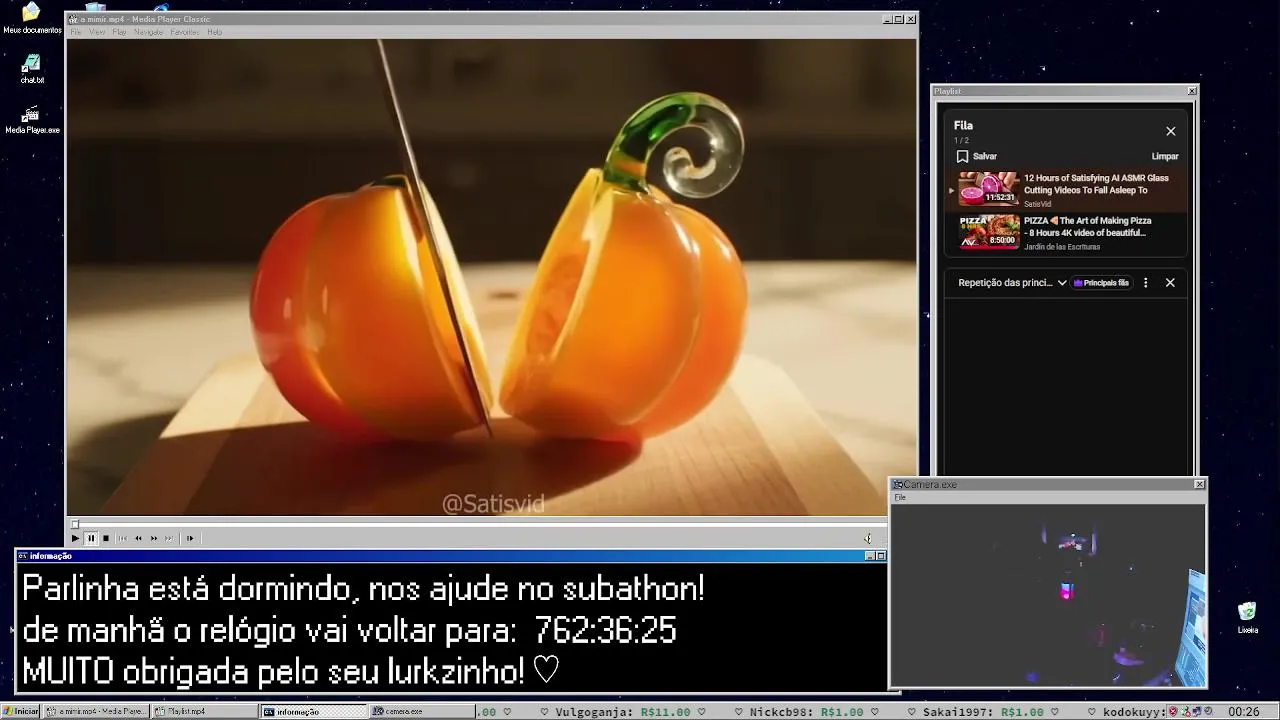Screen dimensions: 1280x720
Task: Select the 12 Hours Satisfying ASMR thumbnail
Action: (989, 188)
